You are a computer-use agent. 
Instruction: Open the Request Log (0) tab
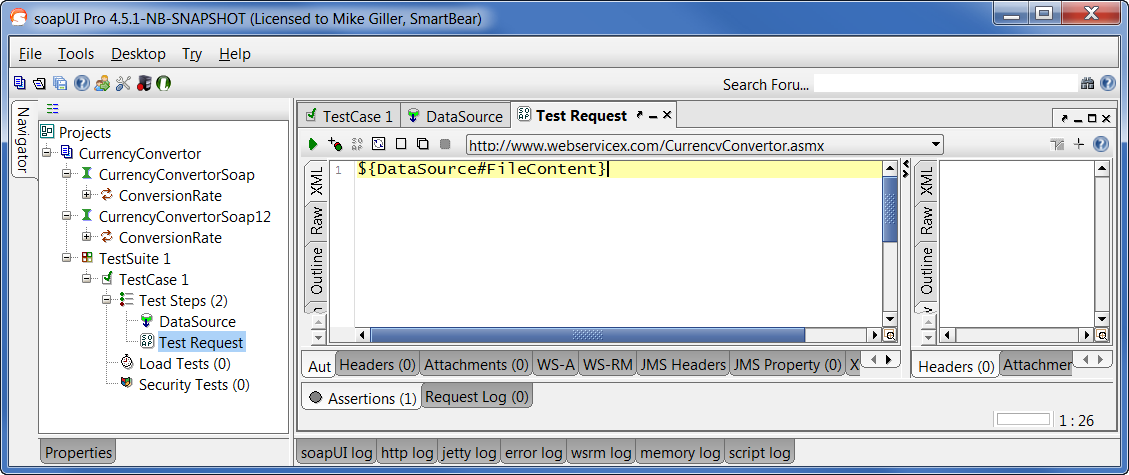[477, 397]
